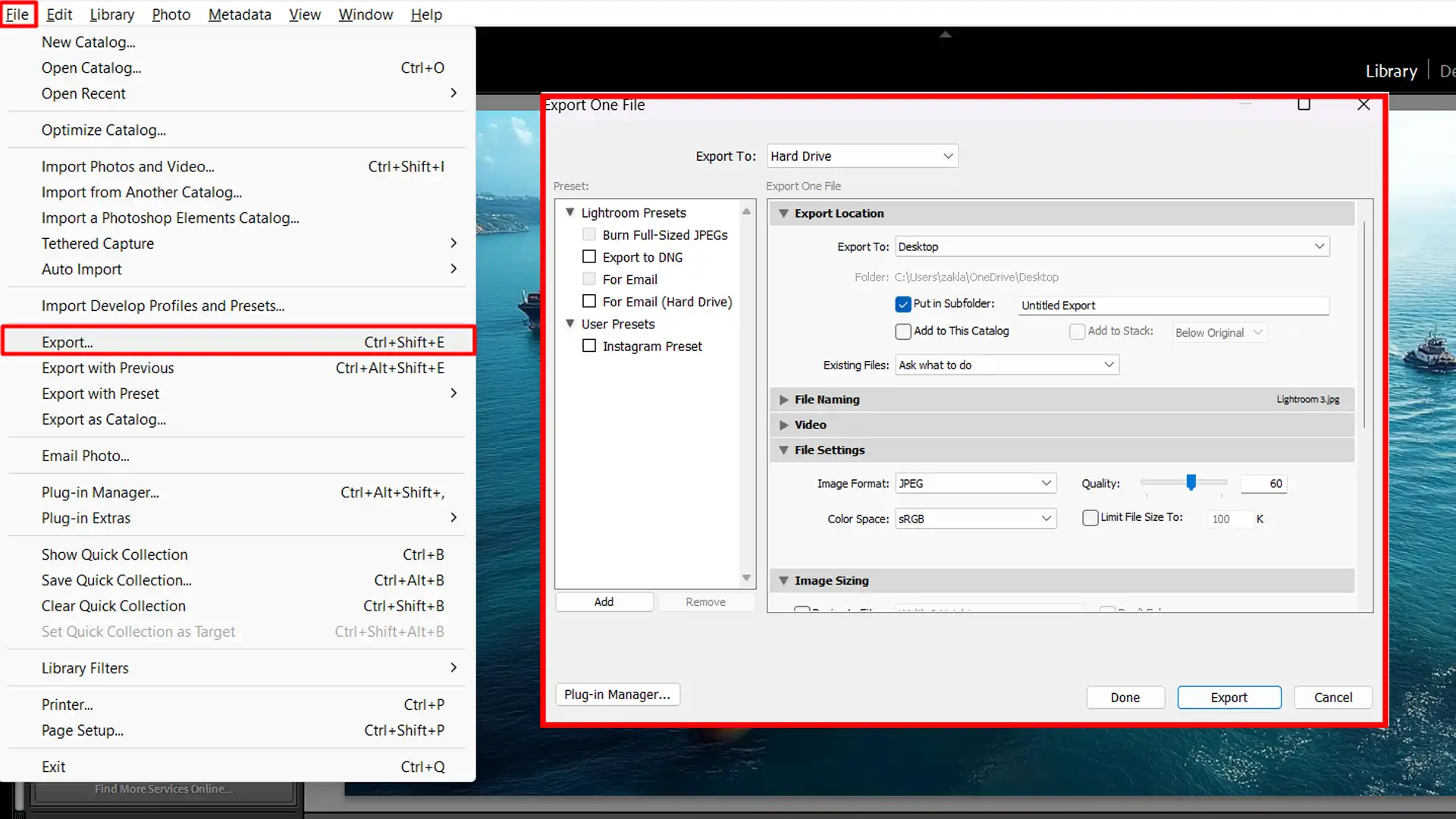
Task: Enable Limit File Size To
Action: [1090, 518]
